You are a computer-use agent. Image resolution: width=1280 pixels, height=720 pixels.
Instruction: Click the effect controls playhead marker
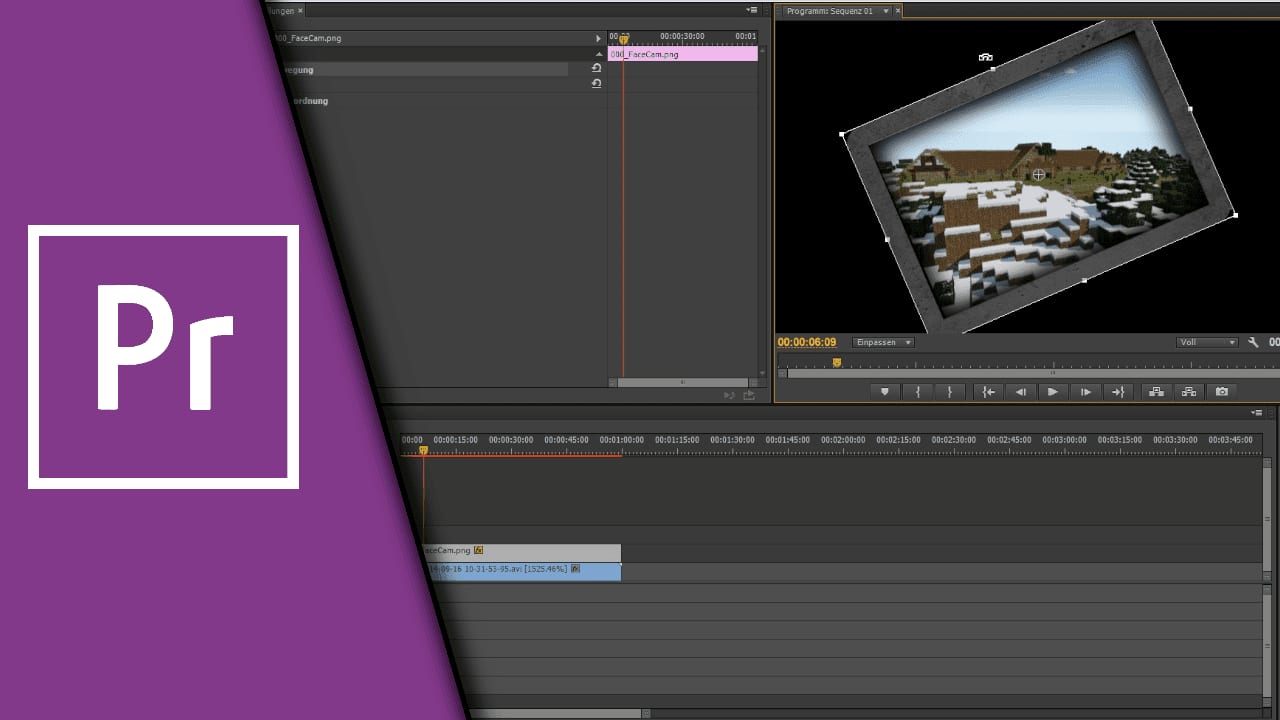coord(623,39)
